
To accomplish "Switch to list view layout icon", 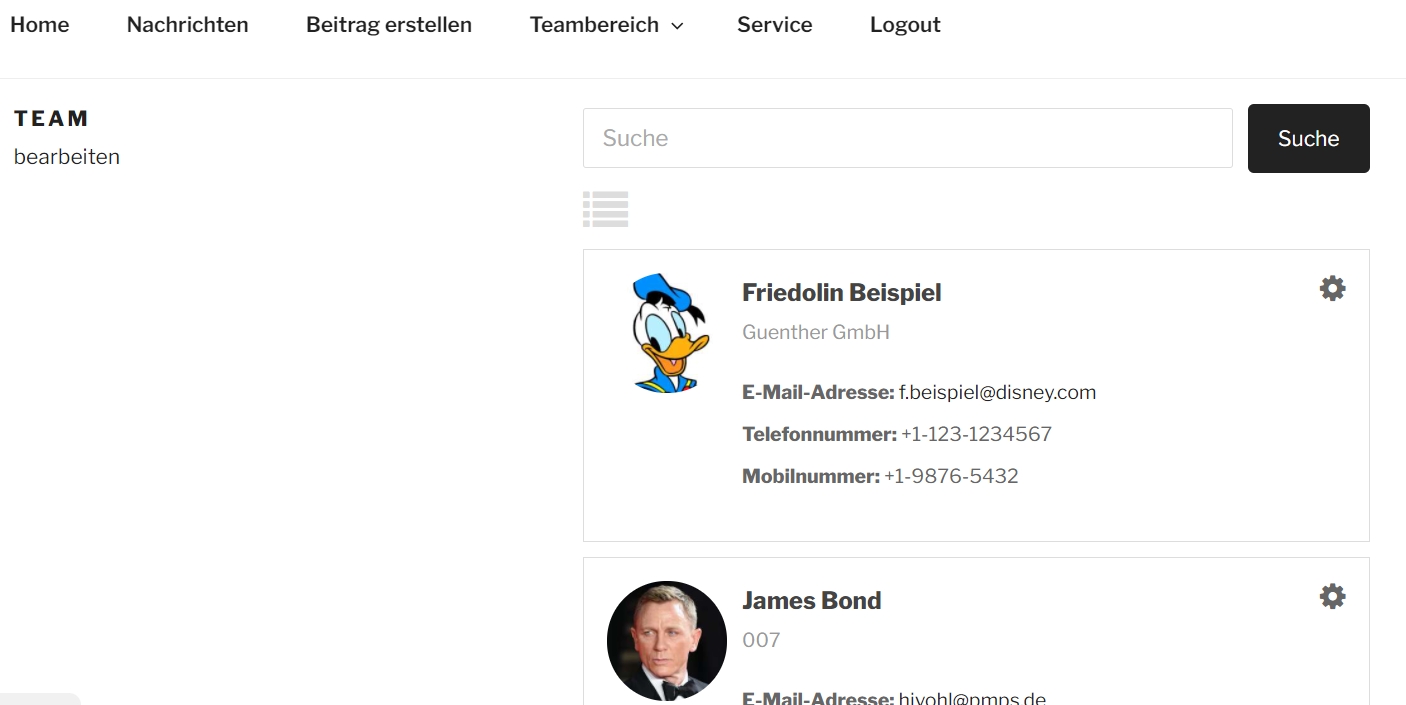I will point(605,209).
